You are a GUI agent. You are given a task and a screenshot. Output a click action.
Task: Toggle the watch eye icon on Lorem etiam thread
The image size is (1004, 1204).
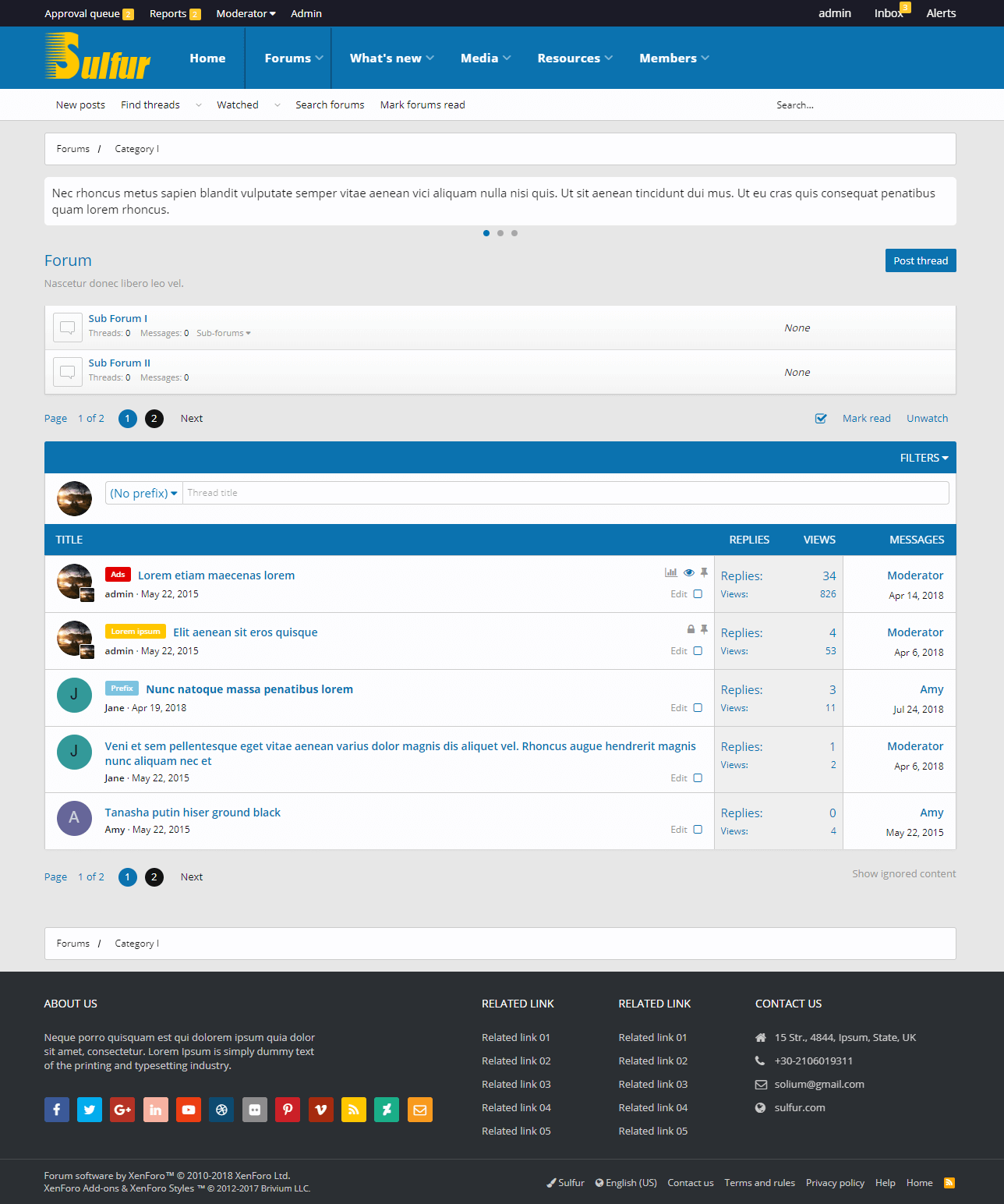point(689,572)
